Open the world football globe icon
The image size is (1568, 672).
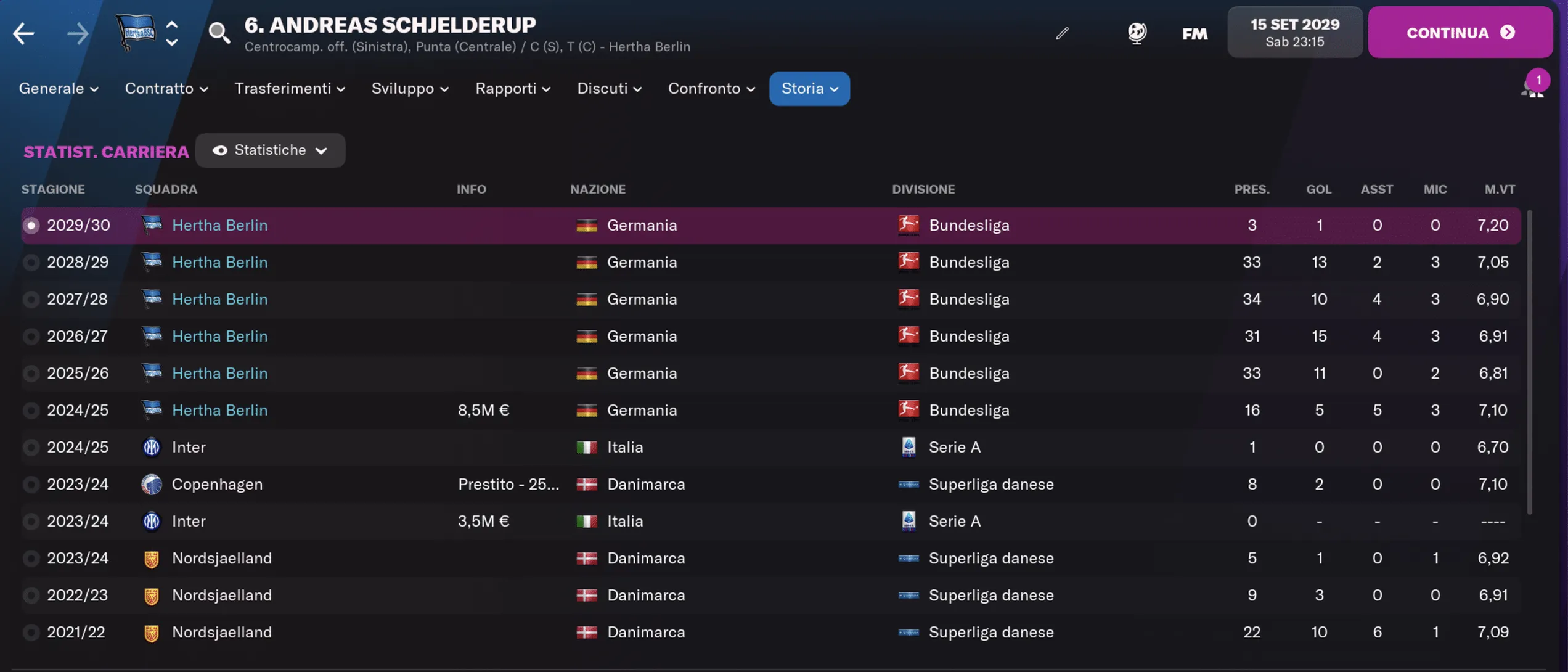[x=1136, y=33]
